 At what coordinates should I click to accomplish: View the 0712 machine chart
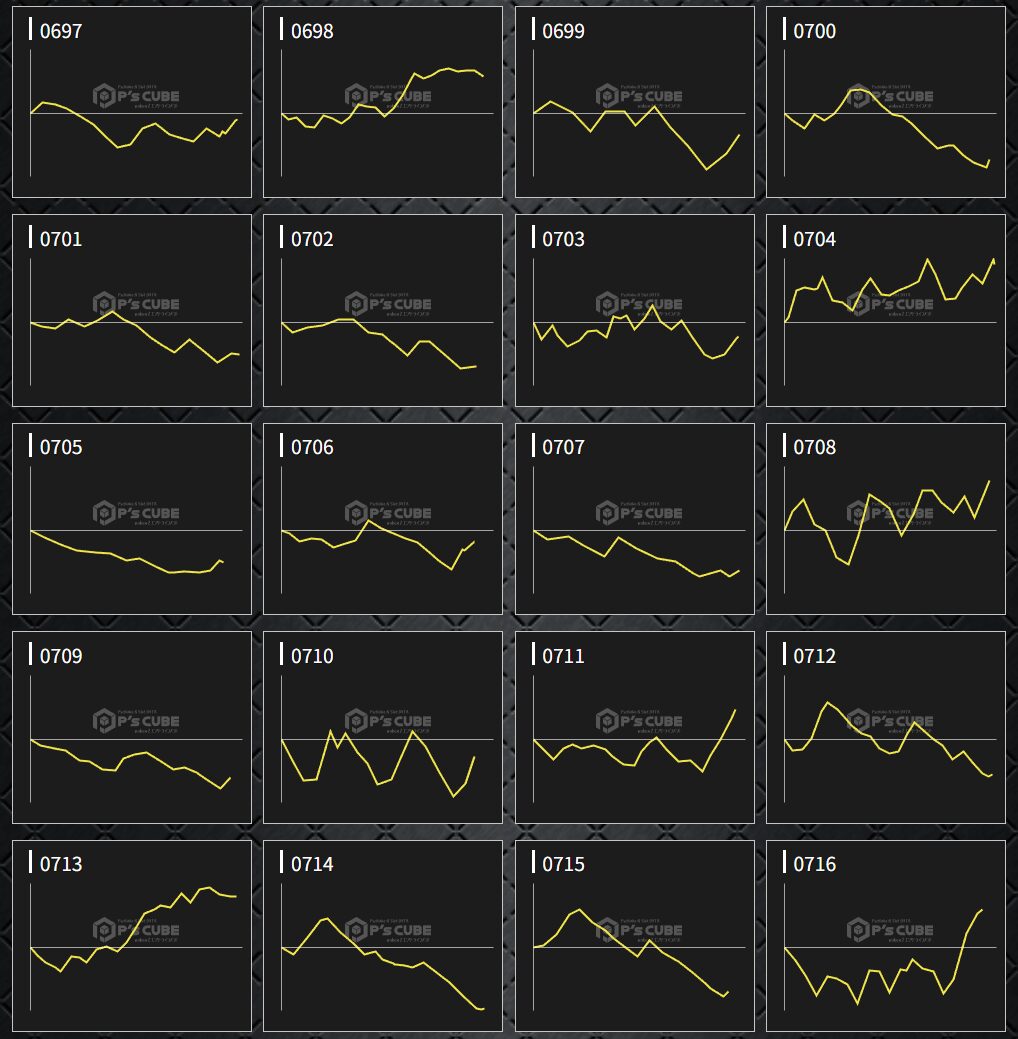coord(886,727)
